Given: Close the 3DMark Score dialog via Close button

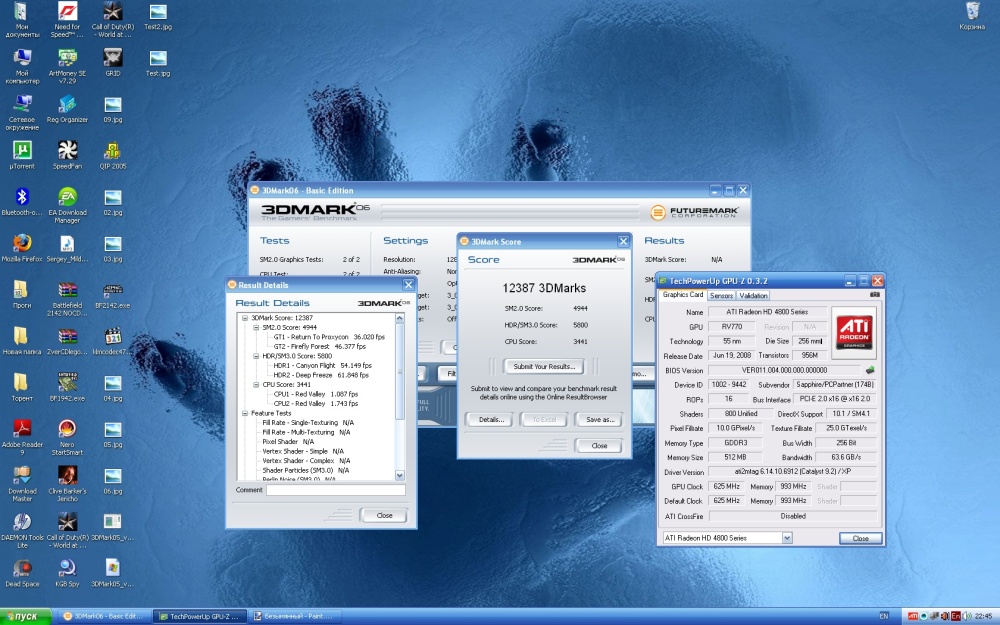Looking at the screenshot, I should click(599, 446).
